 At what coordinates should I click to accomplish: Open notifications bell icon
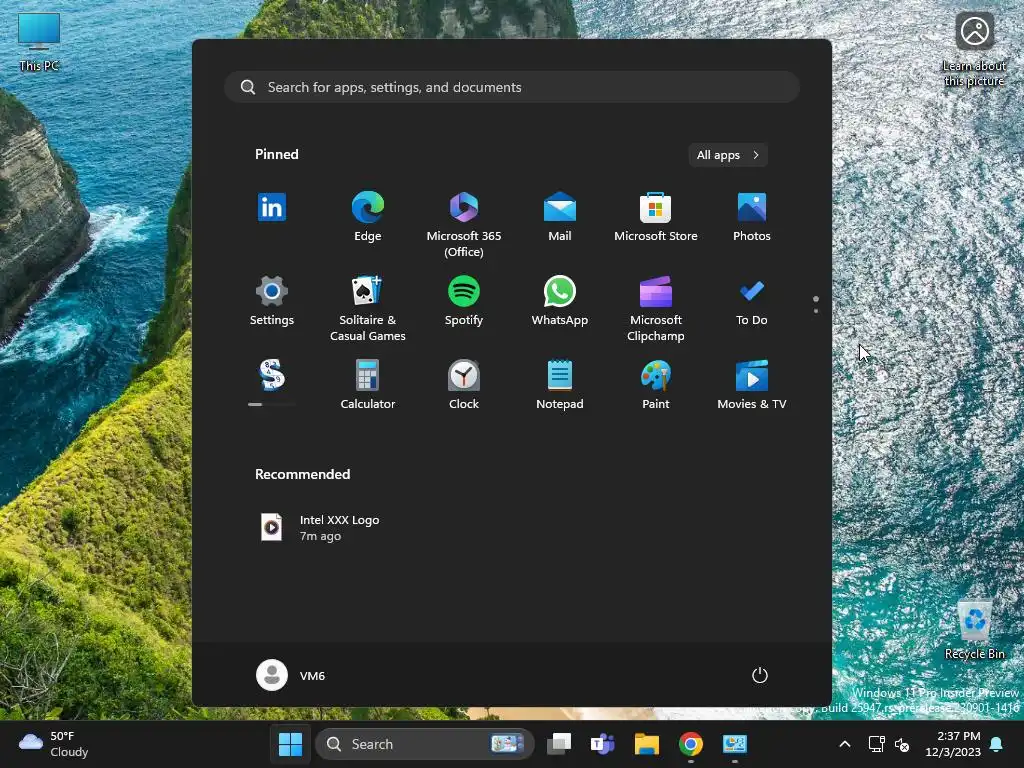(997, 744)
